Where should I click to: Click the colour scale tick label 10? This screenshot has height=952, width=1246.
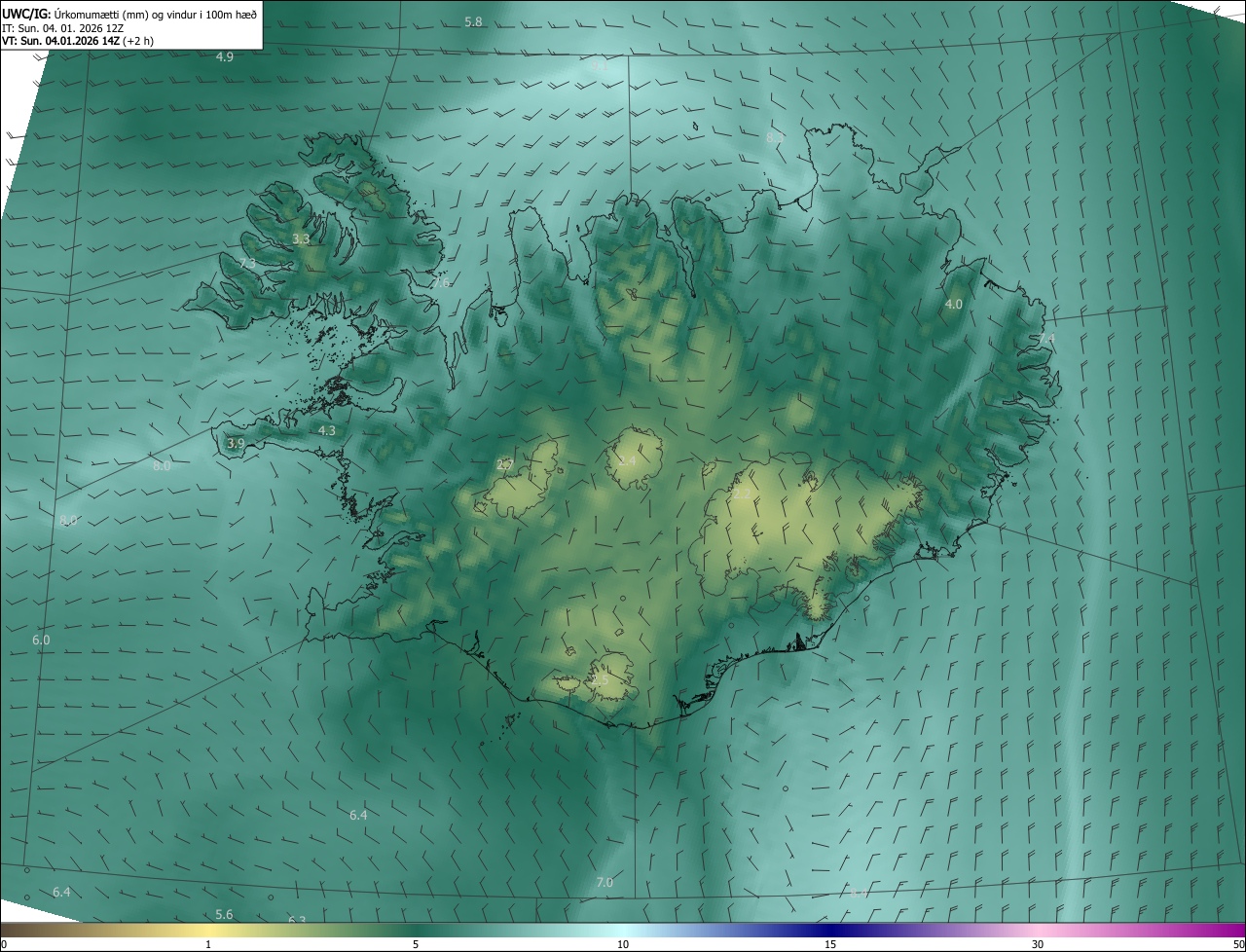click(x=623, y=944)
